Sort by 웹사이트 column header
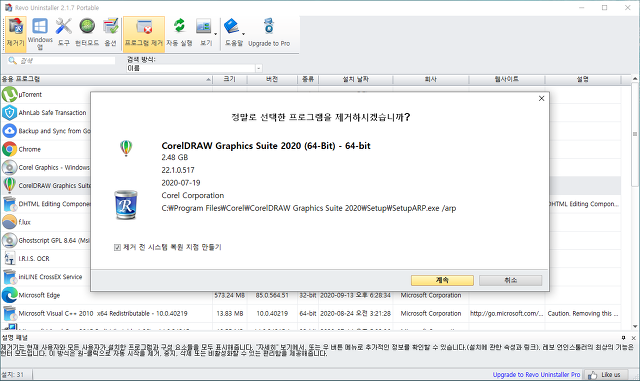 tap(507, 79)
